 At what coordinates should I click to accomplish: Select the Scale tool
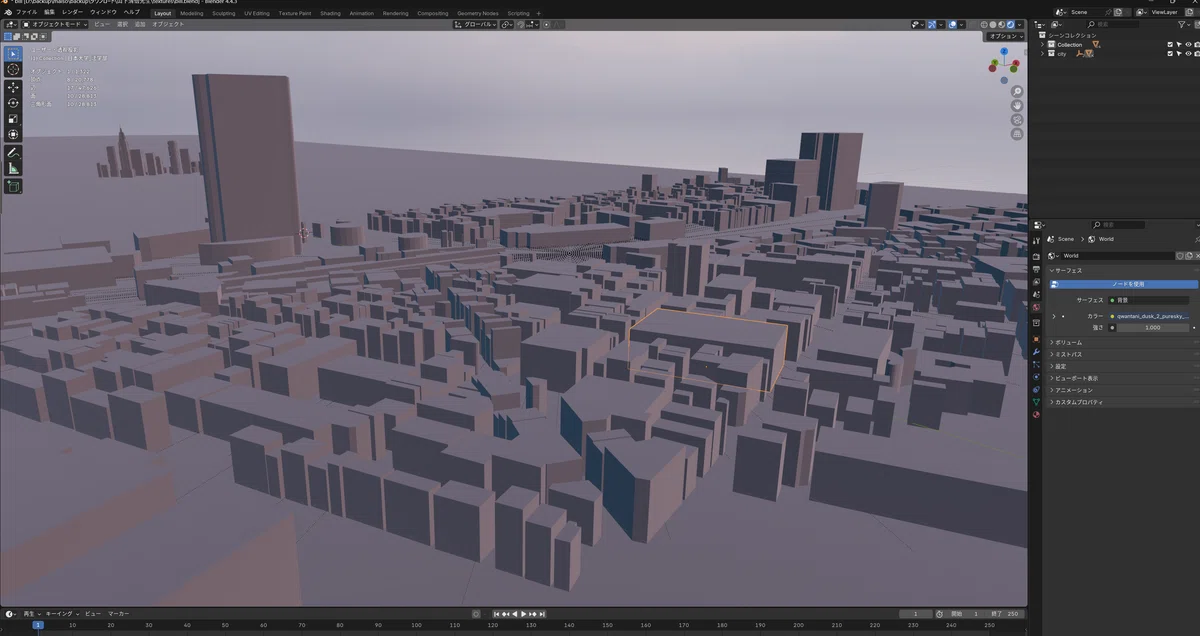click(x=13, y=119)
